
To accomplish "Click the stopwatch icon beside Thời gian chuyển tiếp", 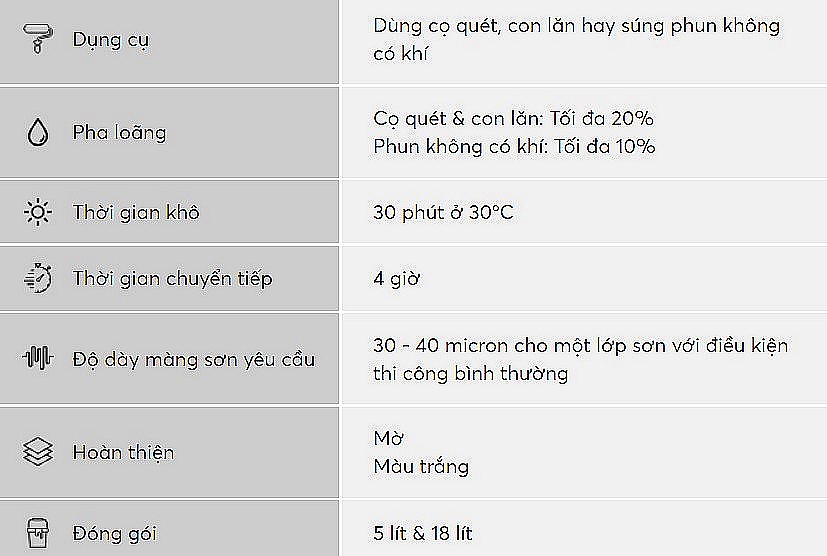I will point(37,278).
